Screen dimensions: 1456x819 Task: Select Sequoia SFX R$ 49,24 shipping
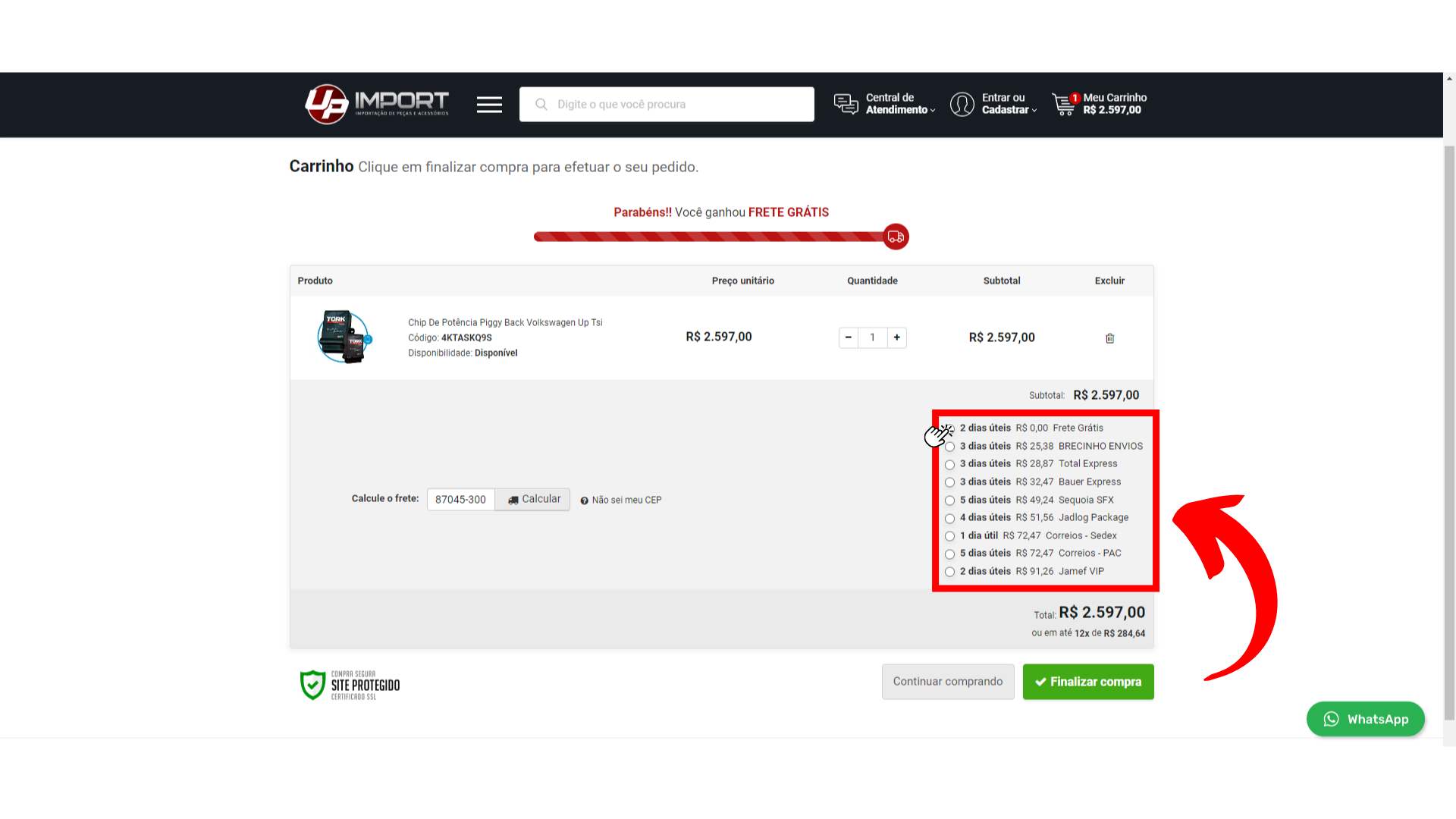tap(949, 500)
